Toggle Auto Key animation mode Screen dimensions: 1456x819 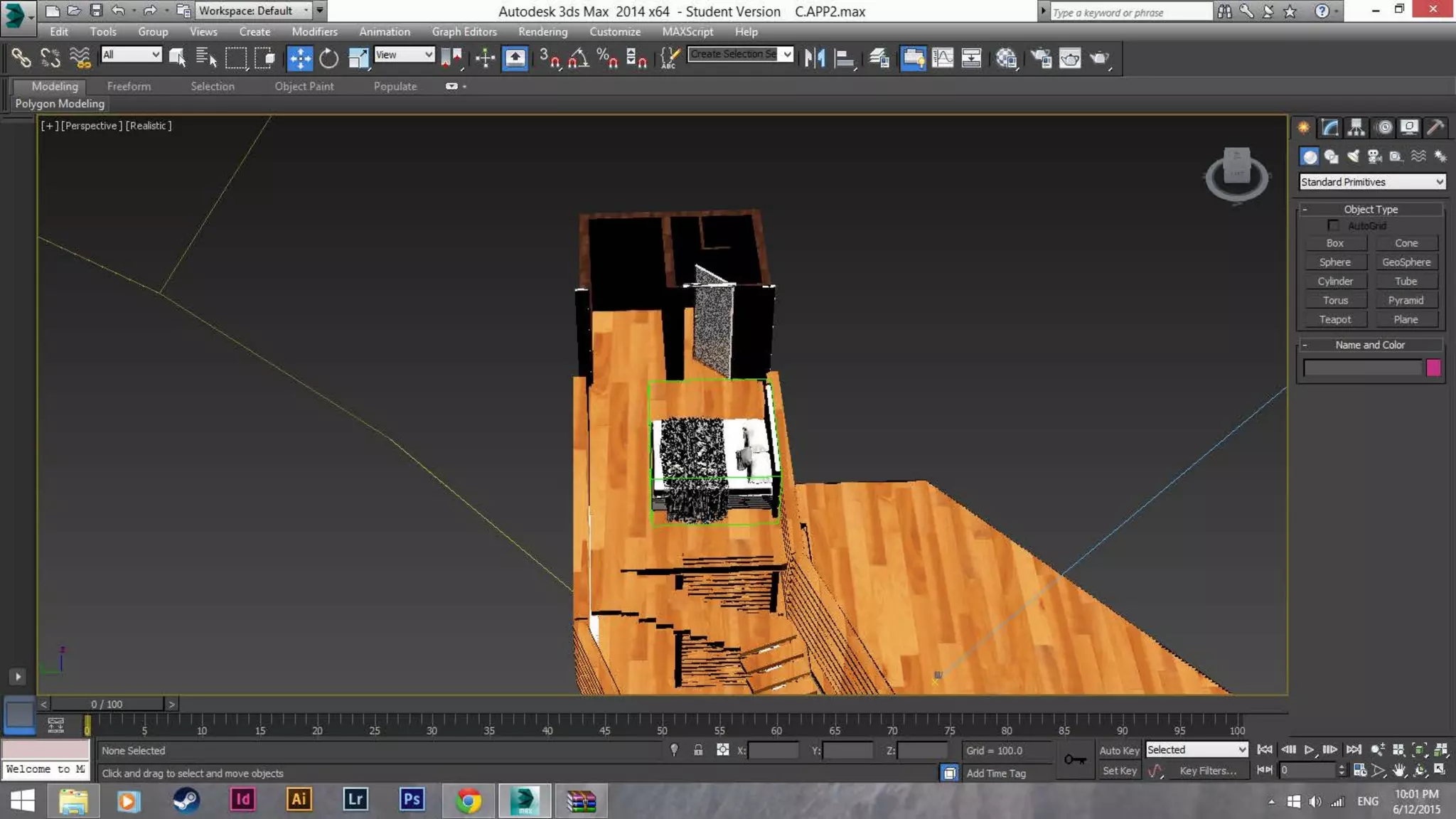[1119, 750]
